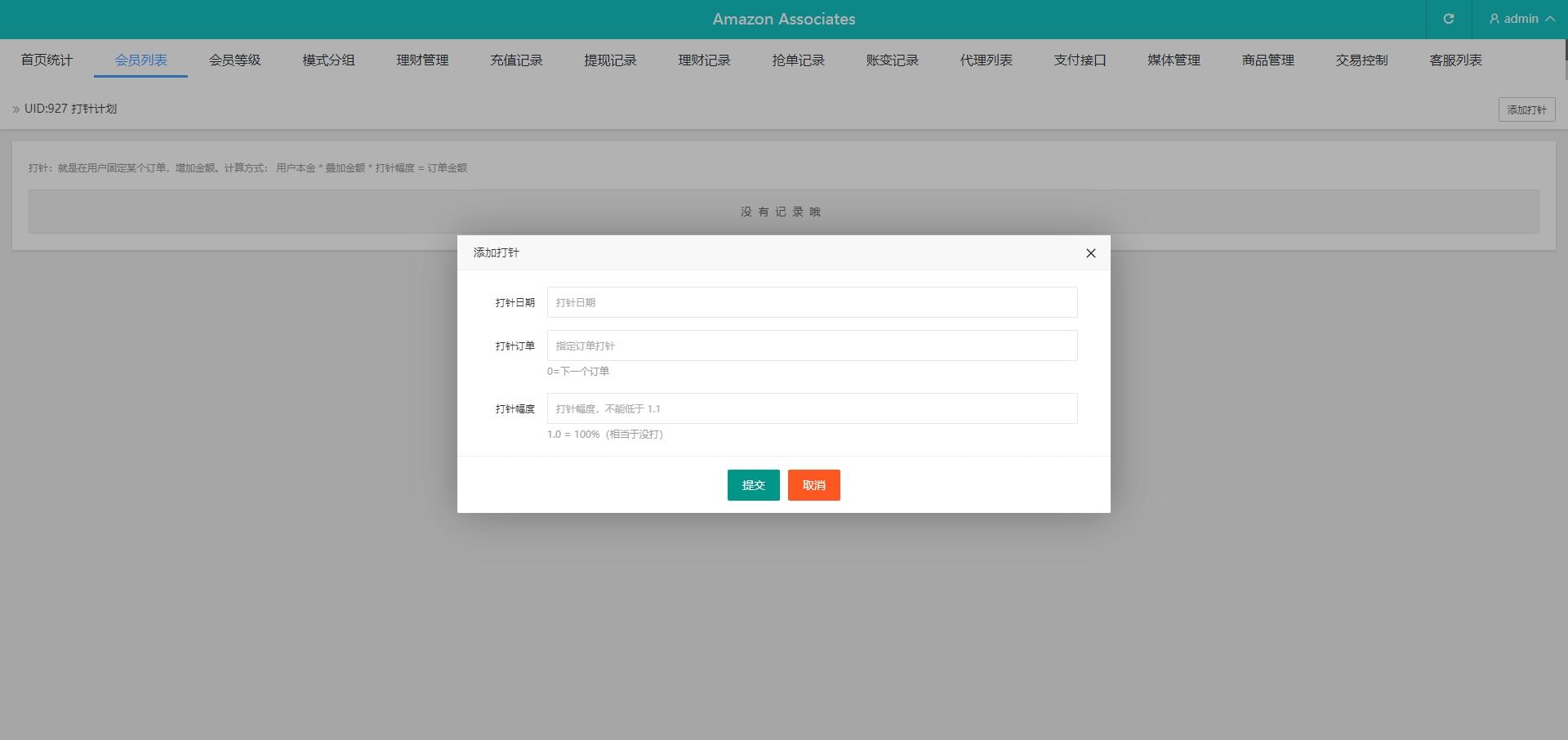Click the Amazon Associates title
Screen dimensions: 1568x740
[x=783, y=19]
